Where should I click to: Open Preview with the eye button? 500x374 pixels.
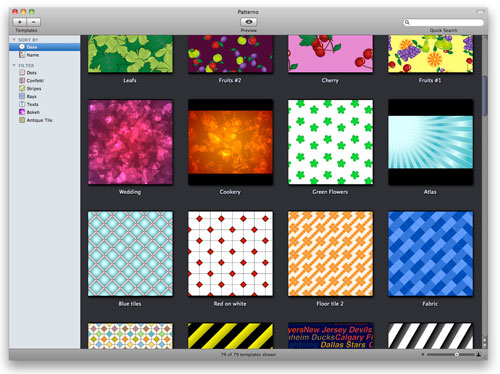pos(249,22)
